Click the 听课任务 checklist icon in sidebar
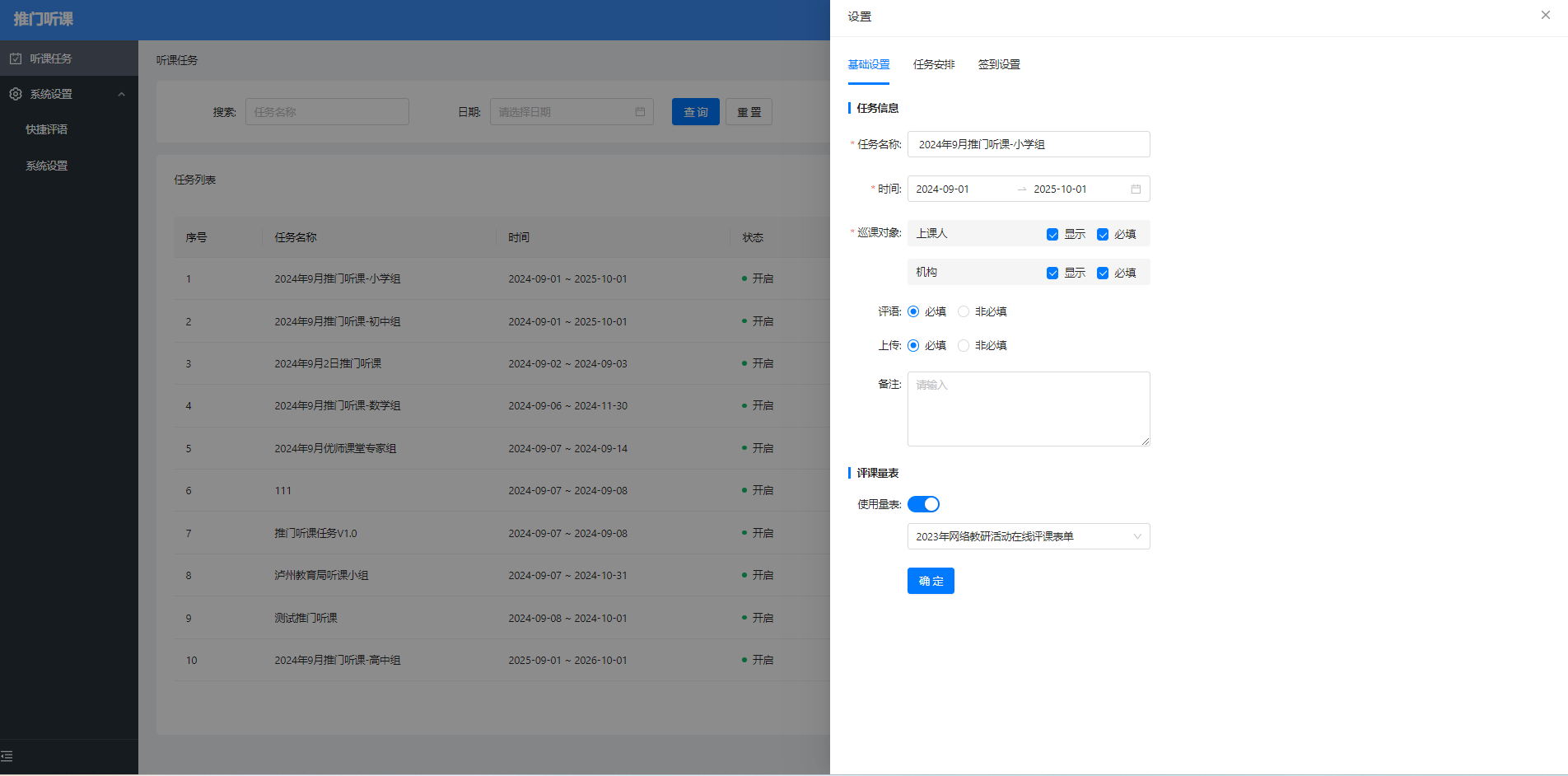The width and height of the screenshot is (1568, 776). 16,58
